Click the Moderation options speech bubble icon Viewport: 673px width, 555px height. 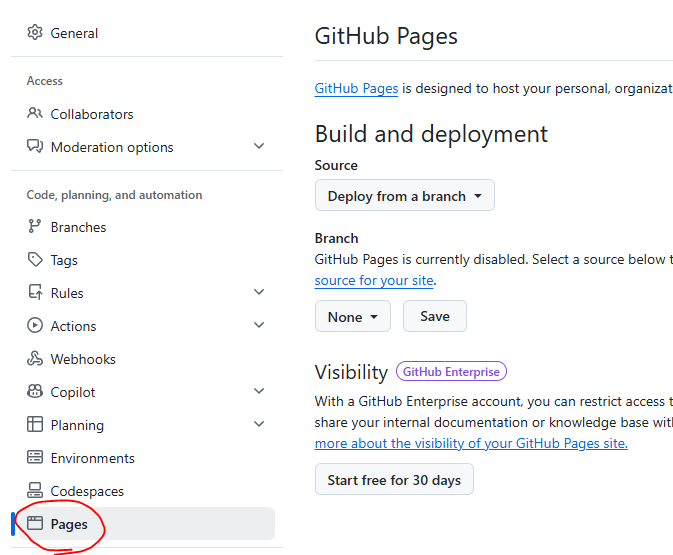(x=35, y=146)
